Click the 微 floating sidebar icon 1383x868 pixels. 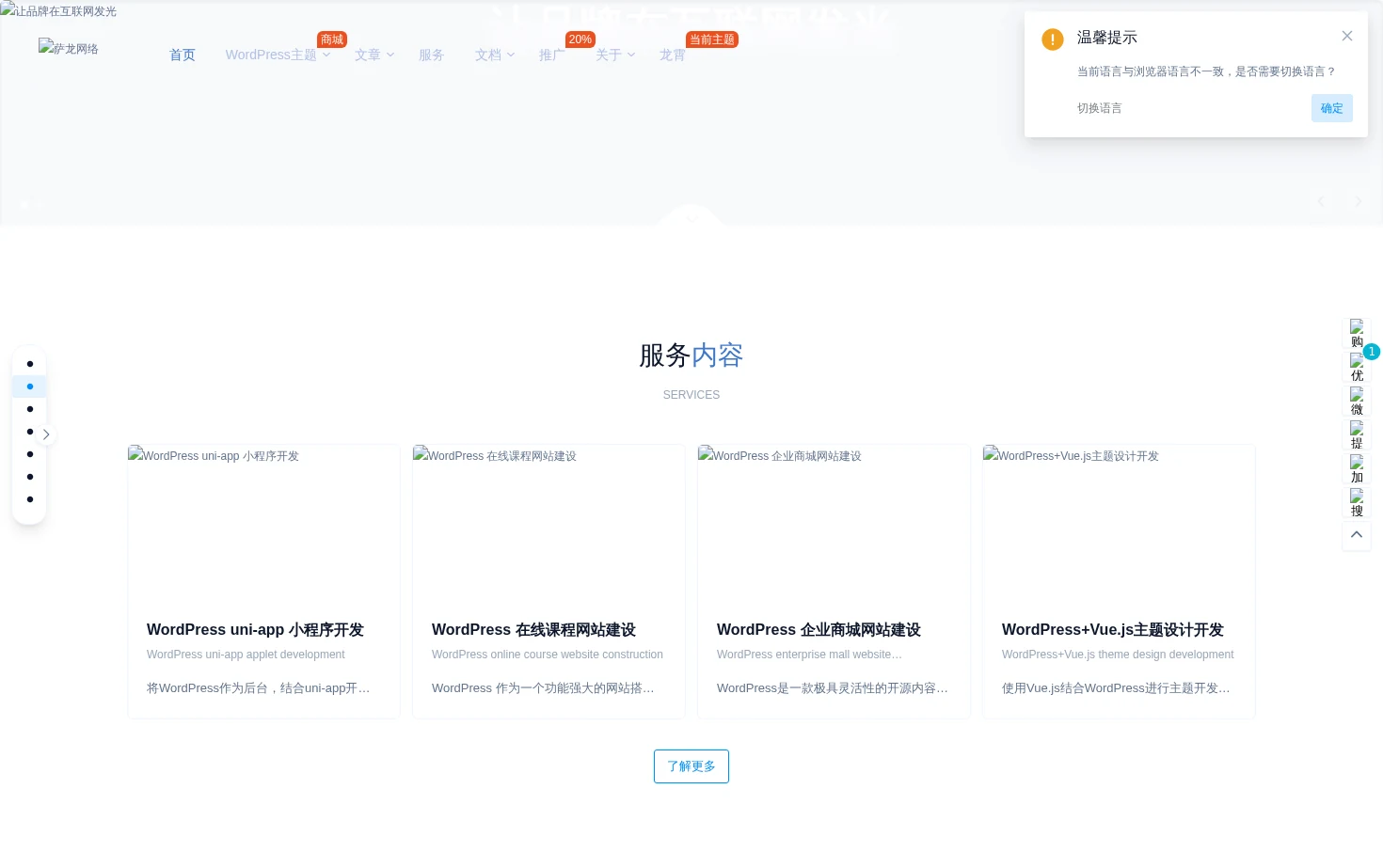click(1357, 402)
